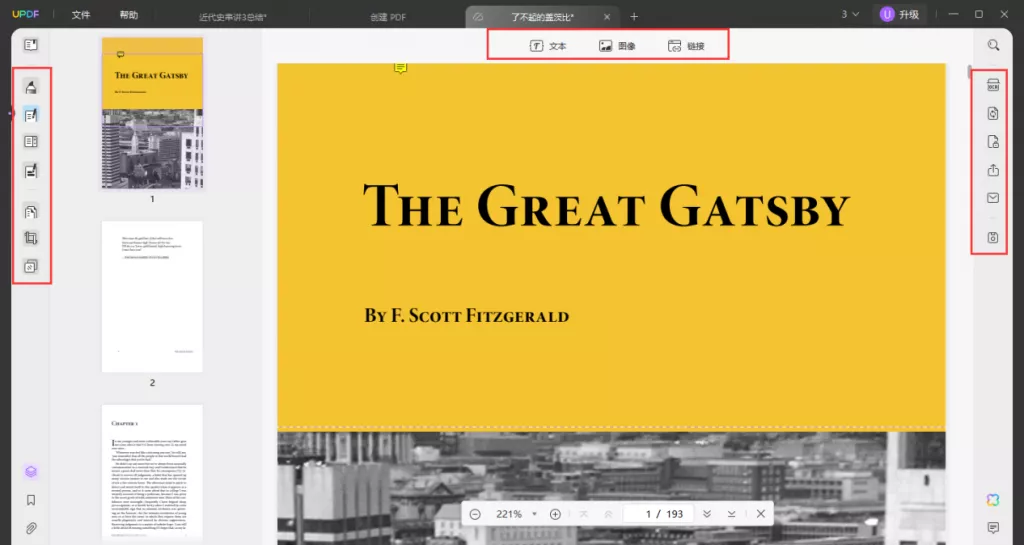The image size is (1024, 545).
Task: Open the attachments paperclip panel
Action: [31, 527]
